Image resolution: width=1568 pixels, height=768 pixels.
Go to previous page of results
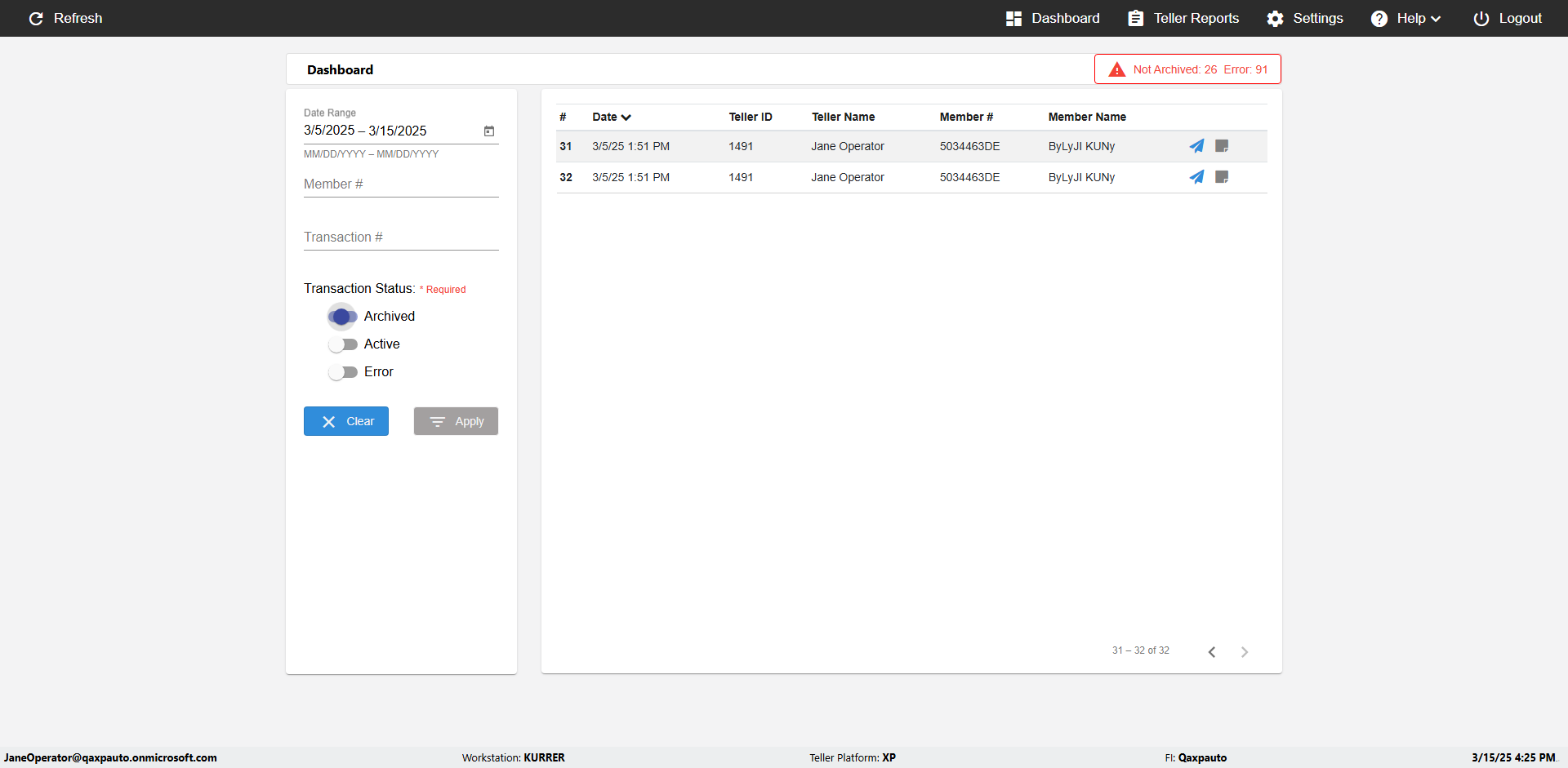[x=1212, y=651]
